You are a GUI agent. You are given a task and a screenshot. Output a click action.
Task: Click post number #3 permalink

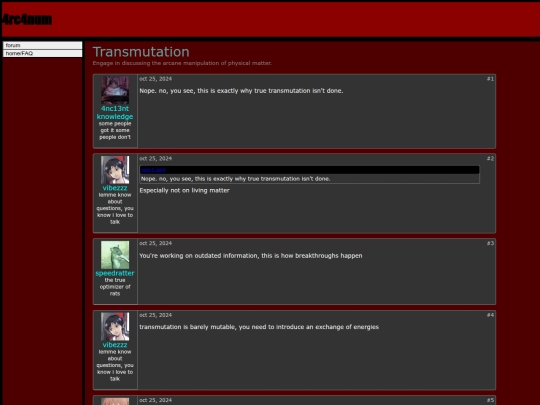[490, 243]
